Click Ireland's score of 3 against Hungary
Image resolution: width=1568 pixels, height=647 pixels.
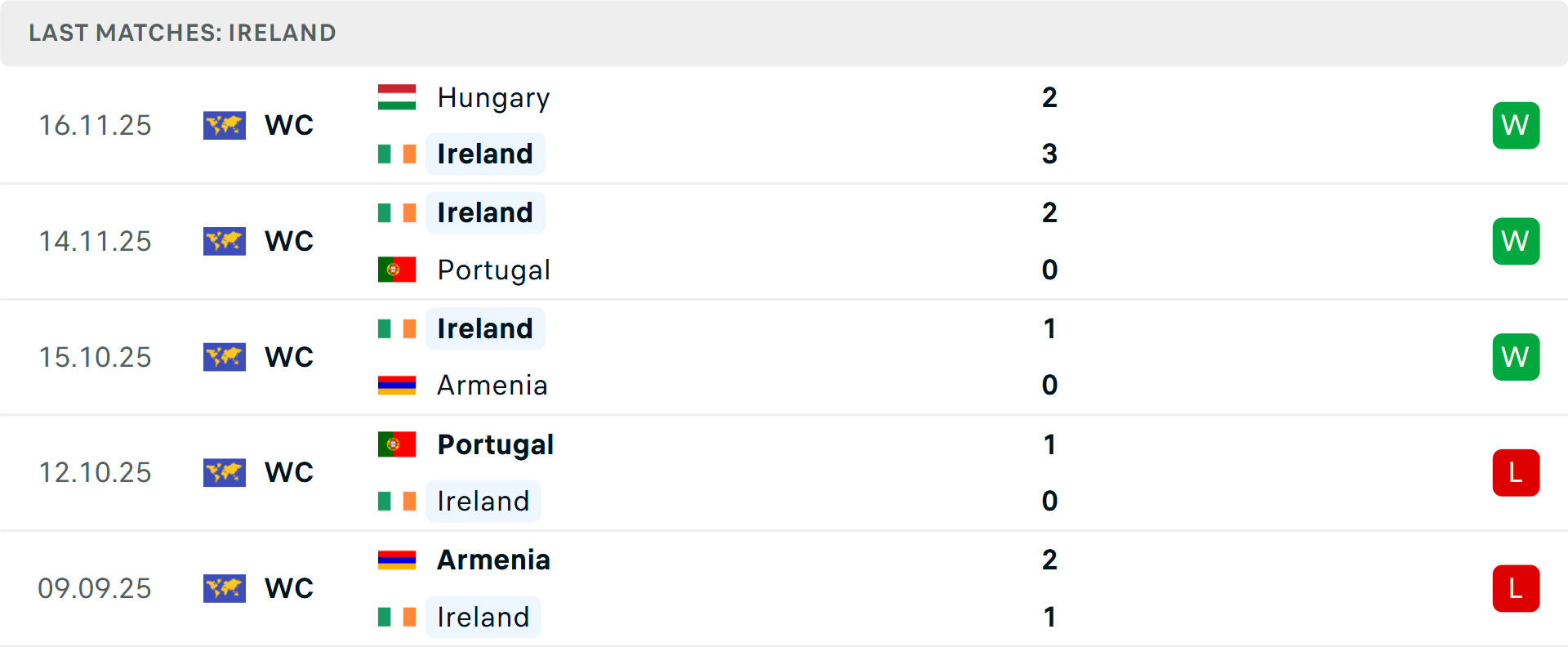[x=1049, y=154]
